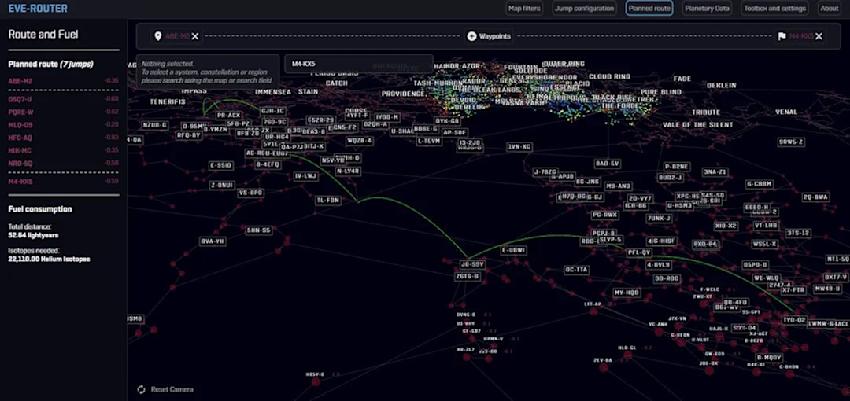Viewport: 850px width, 401px height.
Task: Click the PROVIDENCE region label
Action: click(403, 94)
